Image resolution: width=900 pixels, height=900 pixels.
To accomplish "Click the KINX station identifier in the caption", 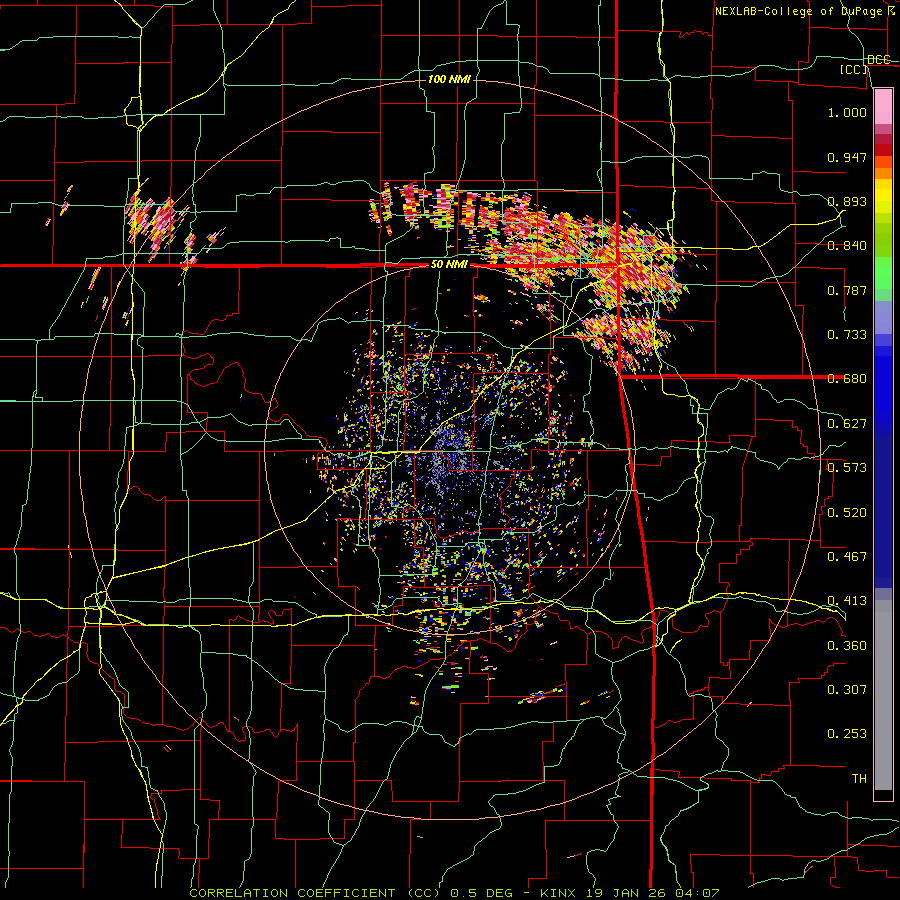I will pos(560,893).
